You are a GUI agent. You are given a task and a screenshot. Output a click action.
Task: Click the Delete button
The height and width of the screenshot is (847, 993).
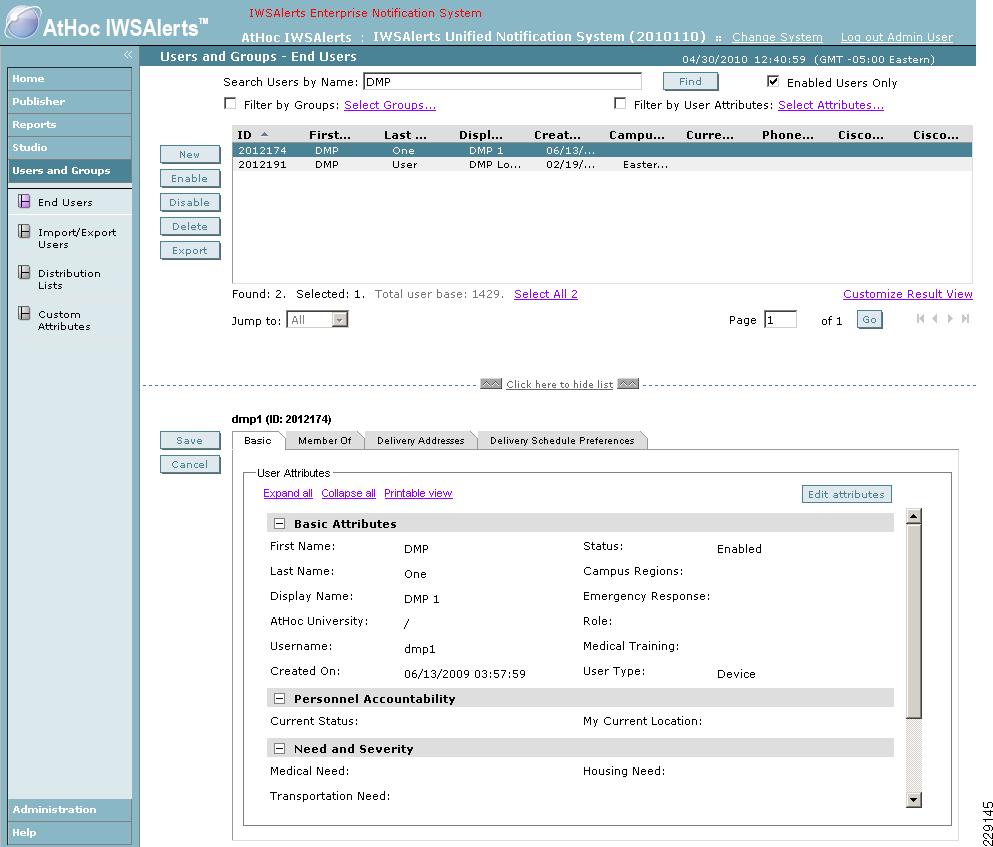pos(190,227)
